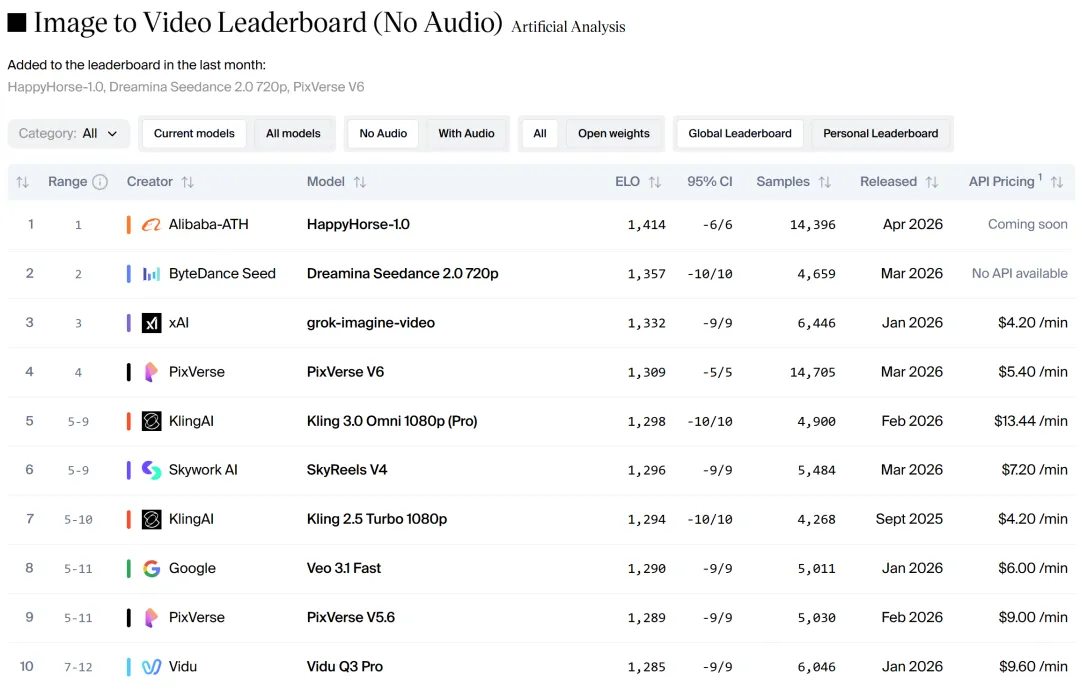The width and height of the screenshot is (1080, 691).
Task: Sort by rank using the first column arrows
Action: pos(22,182)
